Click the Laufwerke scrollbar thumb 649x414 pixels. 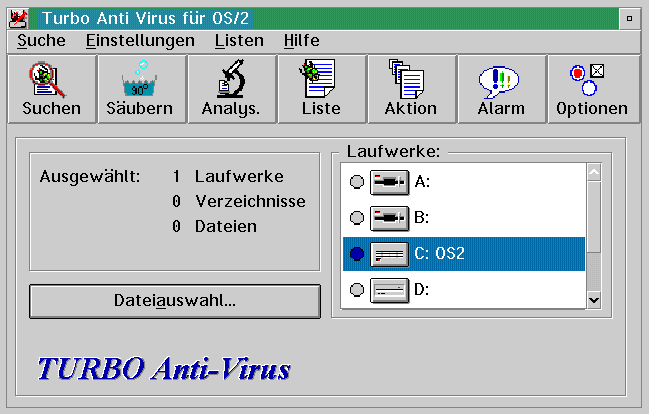(x=594, y=216)
